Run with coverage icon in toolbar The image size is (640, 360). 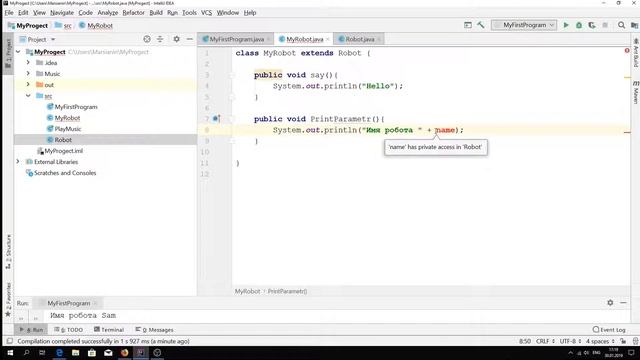[x=592, y=25]
